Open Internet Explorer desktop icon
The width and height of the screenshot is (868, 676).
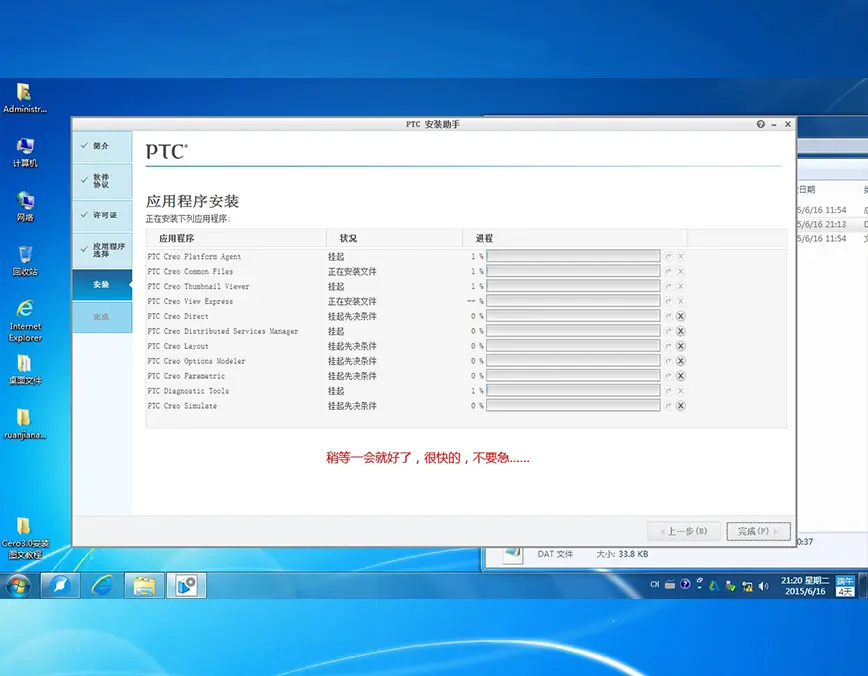point(25,321)
